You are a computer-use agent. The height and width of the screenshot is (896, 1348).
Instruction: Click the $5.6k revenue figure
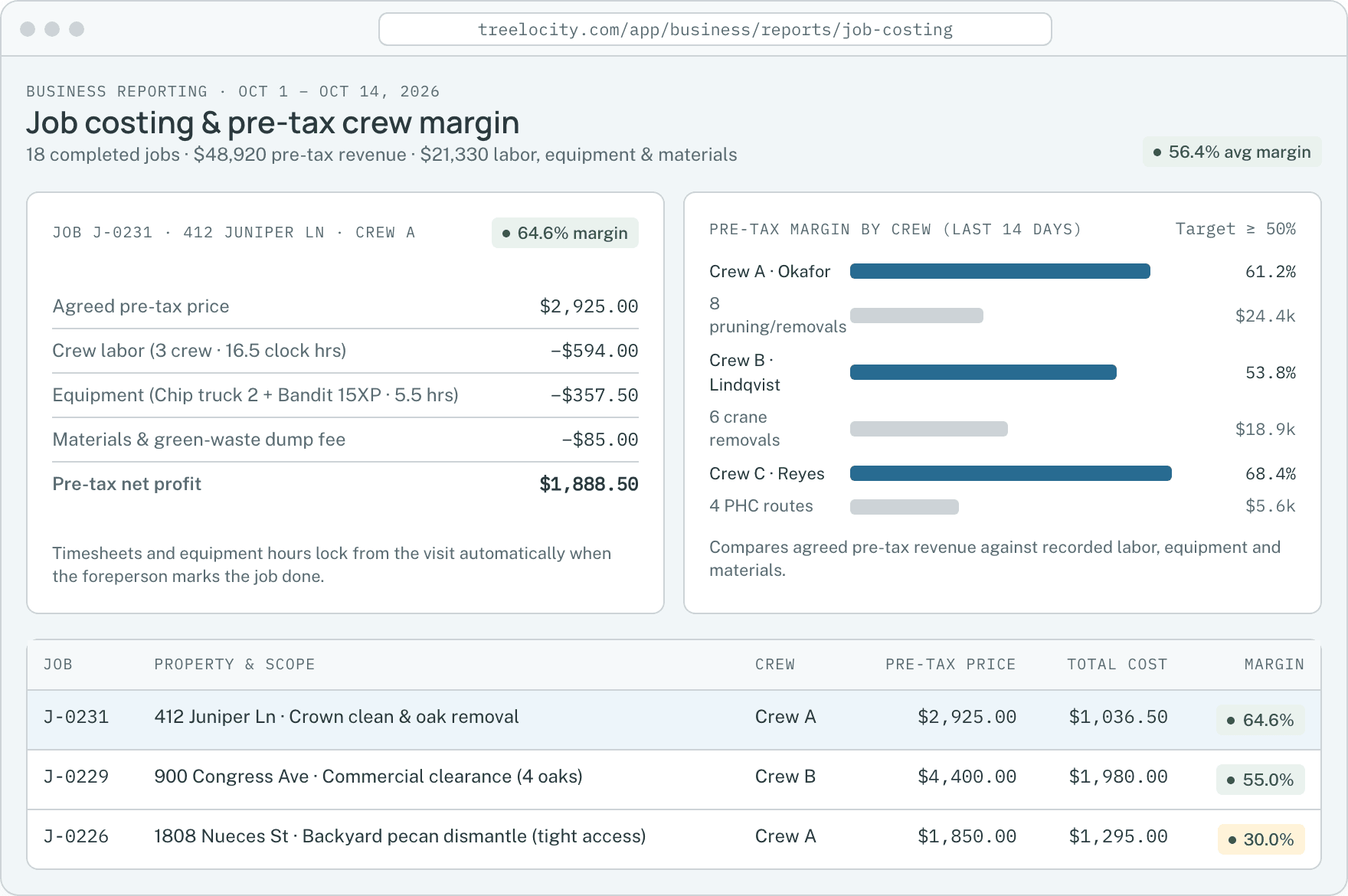coord(1270,505)
